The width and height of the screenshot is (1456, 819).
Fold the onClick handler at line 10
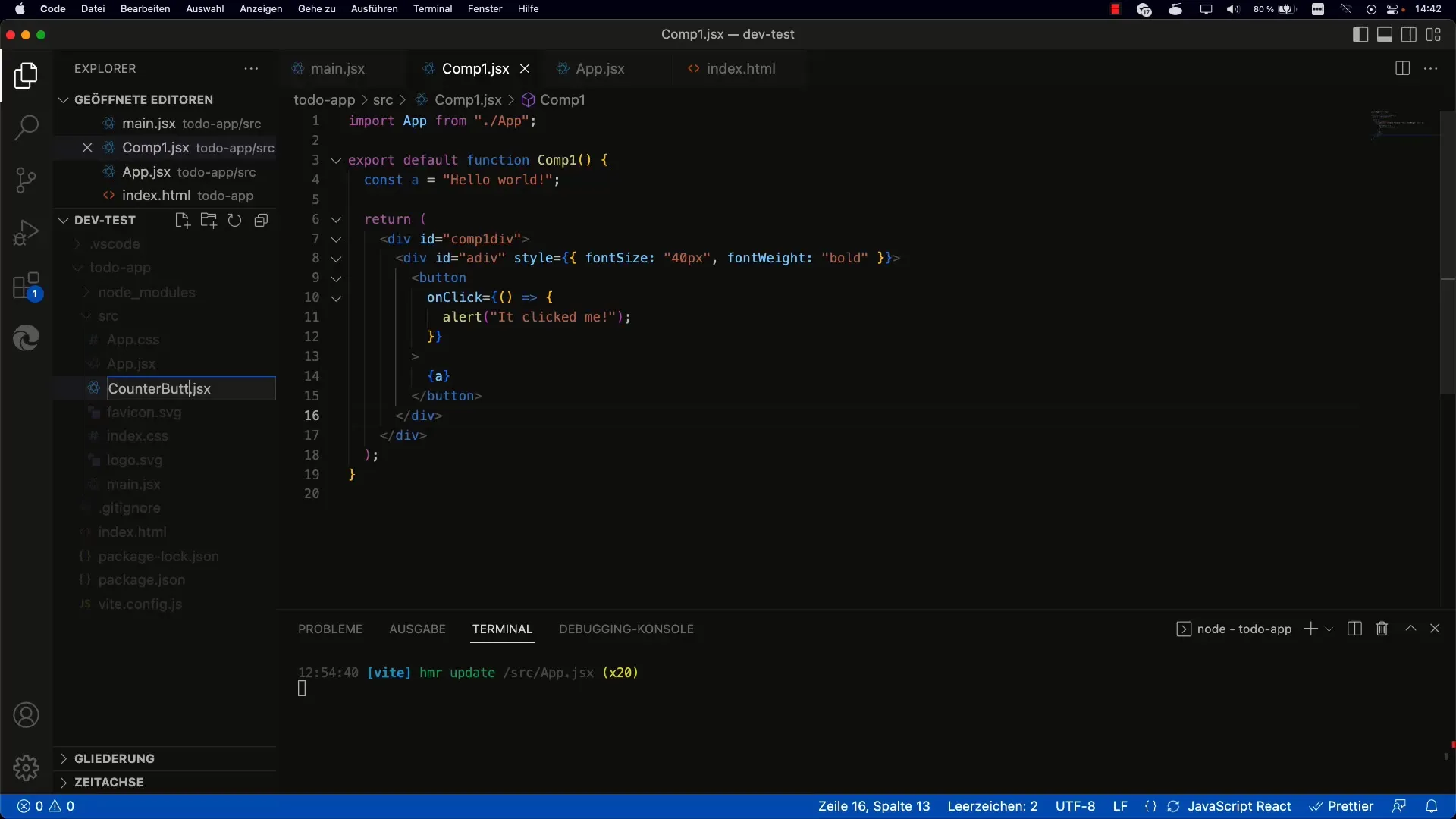pyautogui.click(x=336, y=298)
